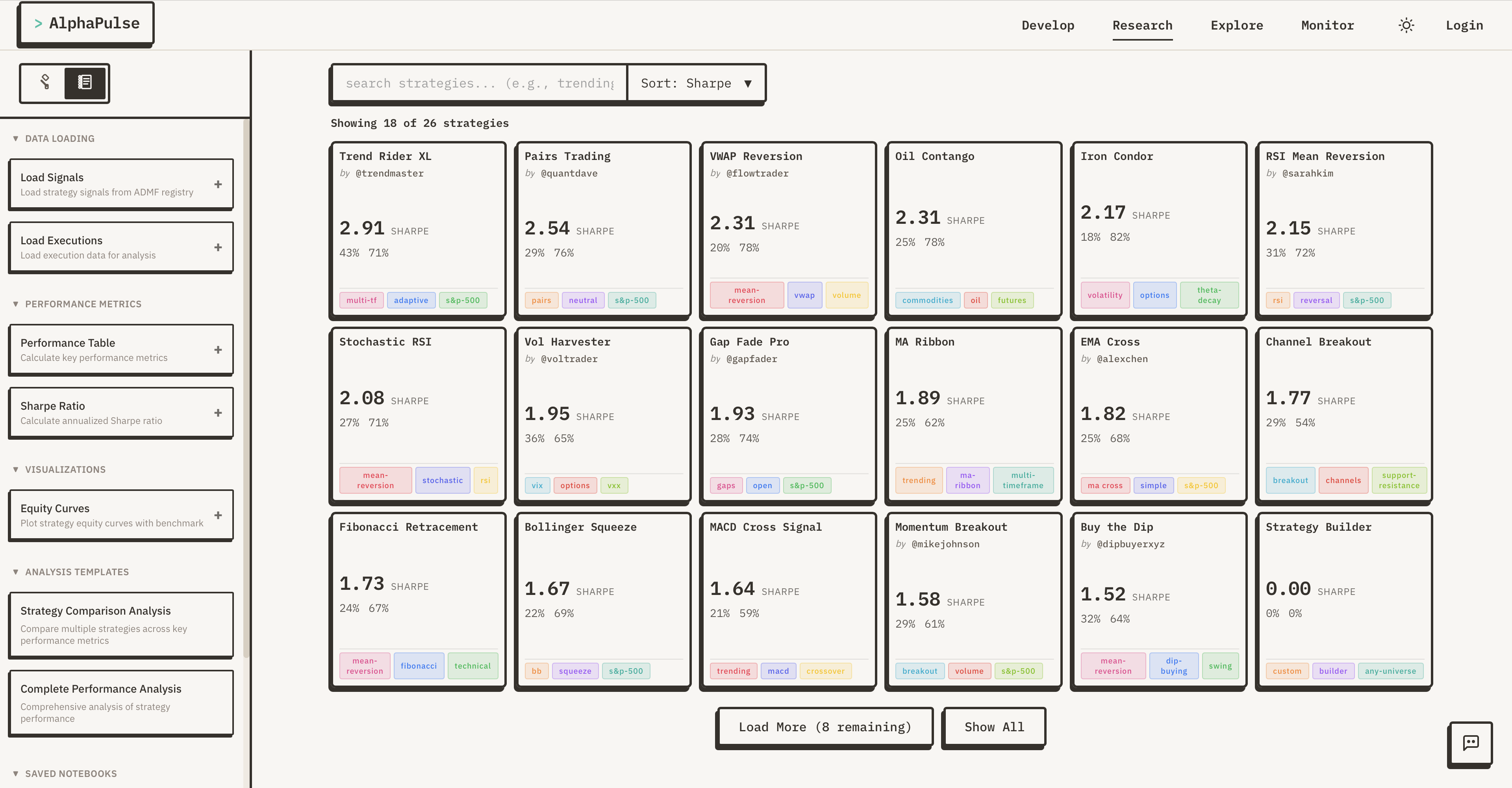The height and width of the screenshot is (788, 1512).
Task: Select adaptive tag on Trend Rider XL
Action: [x=411, y=300]
